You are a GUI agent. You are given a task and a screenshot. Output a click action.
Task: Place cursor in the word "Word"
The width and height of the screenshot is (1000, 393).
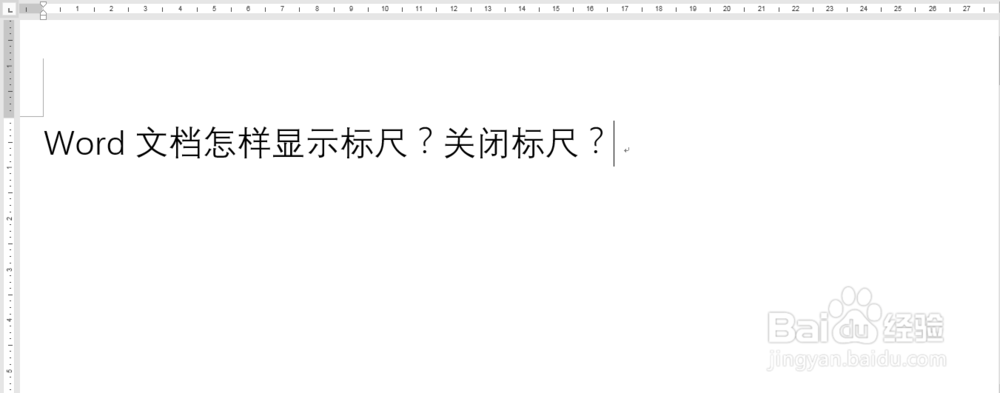pos(84,144)
